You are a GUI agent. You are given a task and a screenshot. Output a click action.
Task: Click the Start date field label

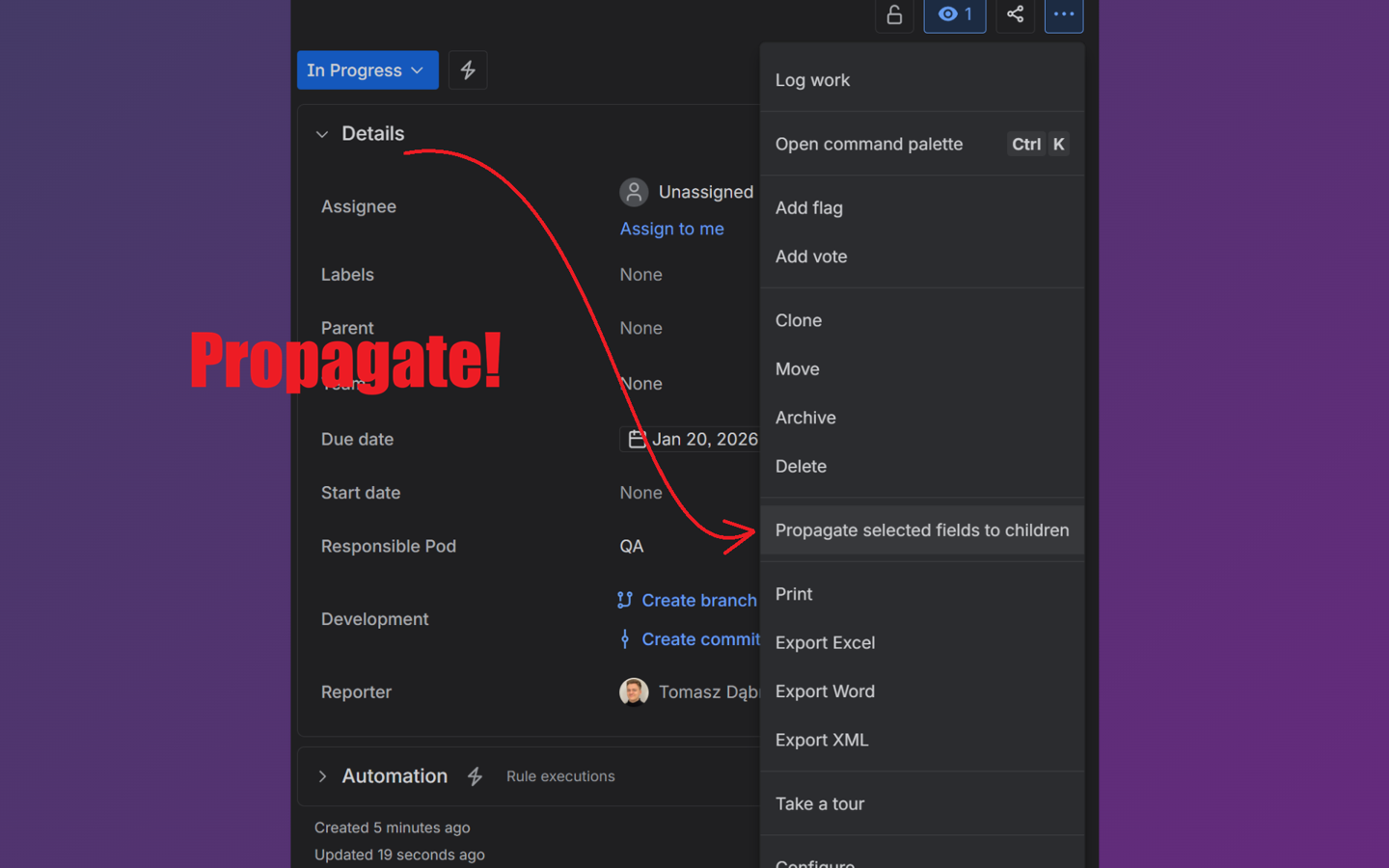(361, 493)
